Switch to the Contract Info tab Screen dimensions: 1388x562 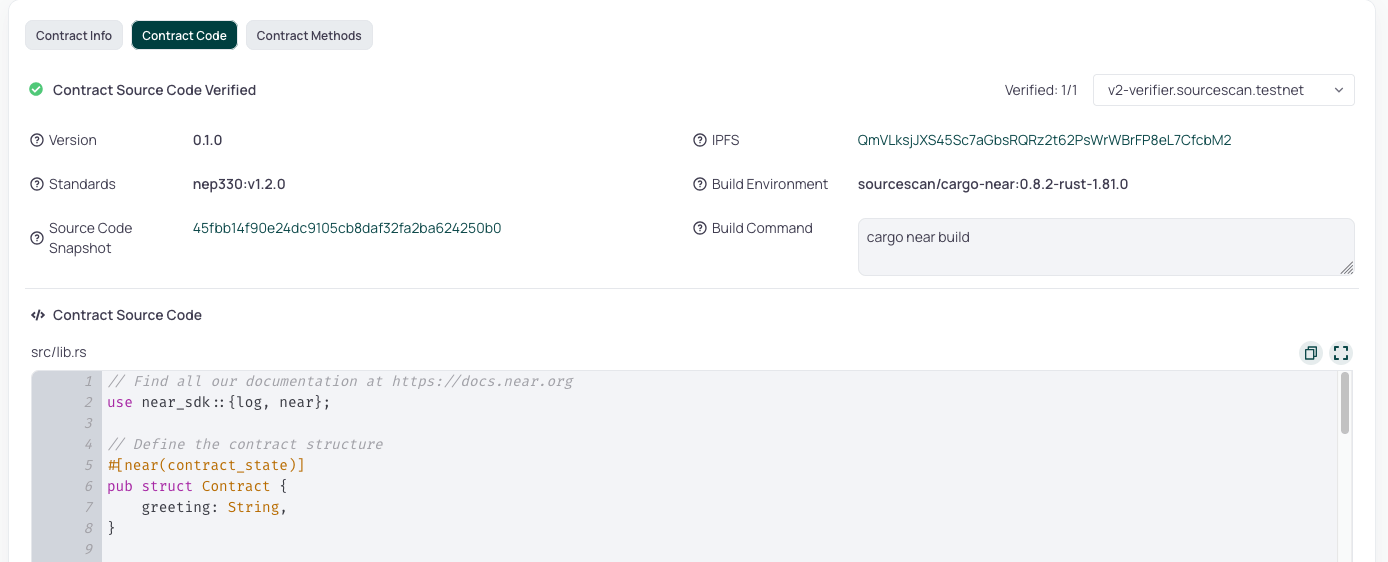coord(74,35)
